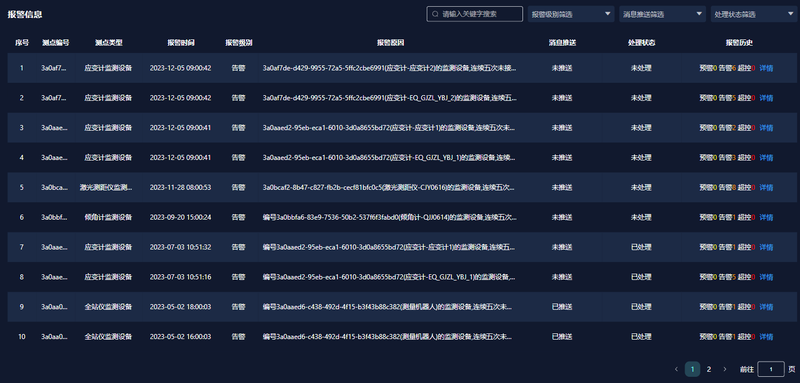Expand the 消息推送筛选 dropdown

[x=662, y=14]
